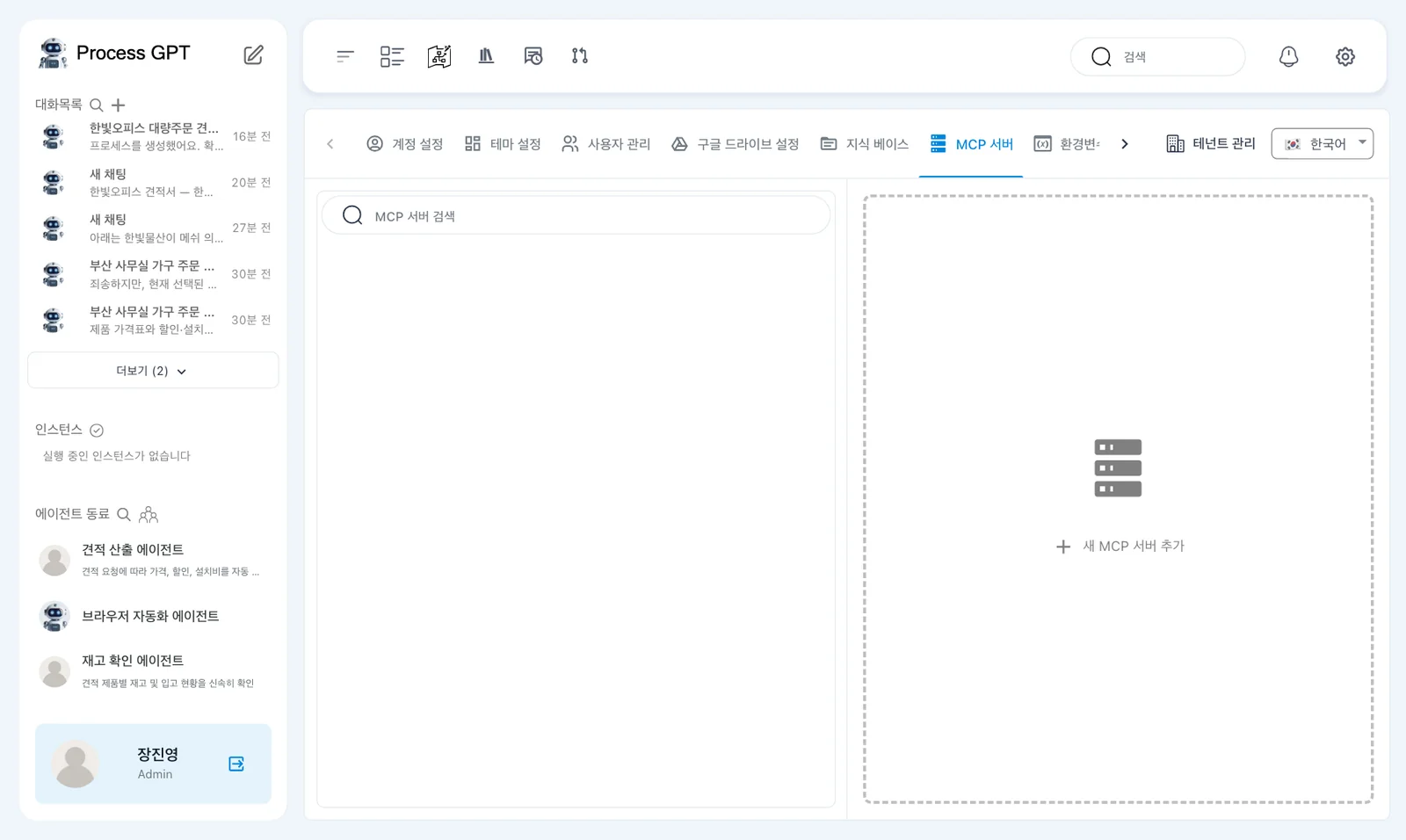1406x840 pixels.
Task: Switch to the 환경변수 tab
Action: coord(1067,144)
